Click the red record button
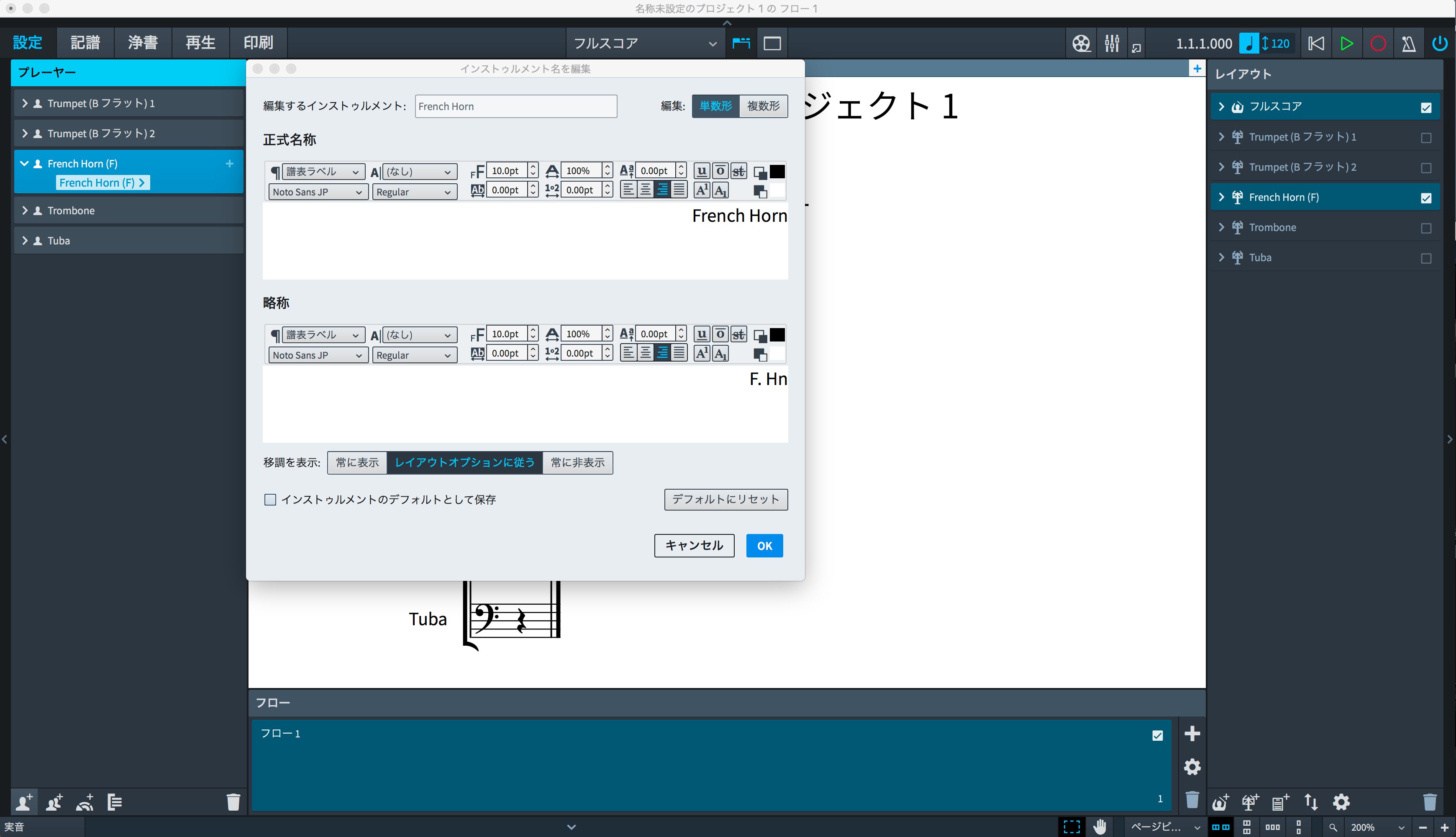Viewport: 1456px width, 837px height. pos(1378,44)
